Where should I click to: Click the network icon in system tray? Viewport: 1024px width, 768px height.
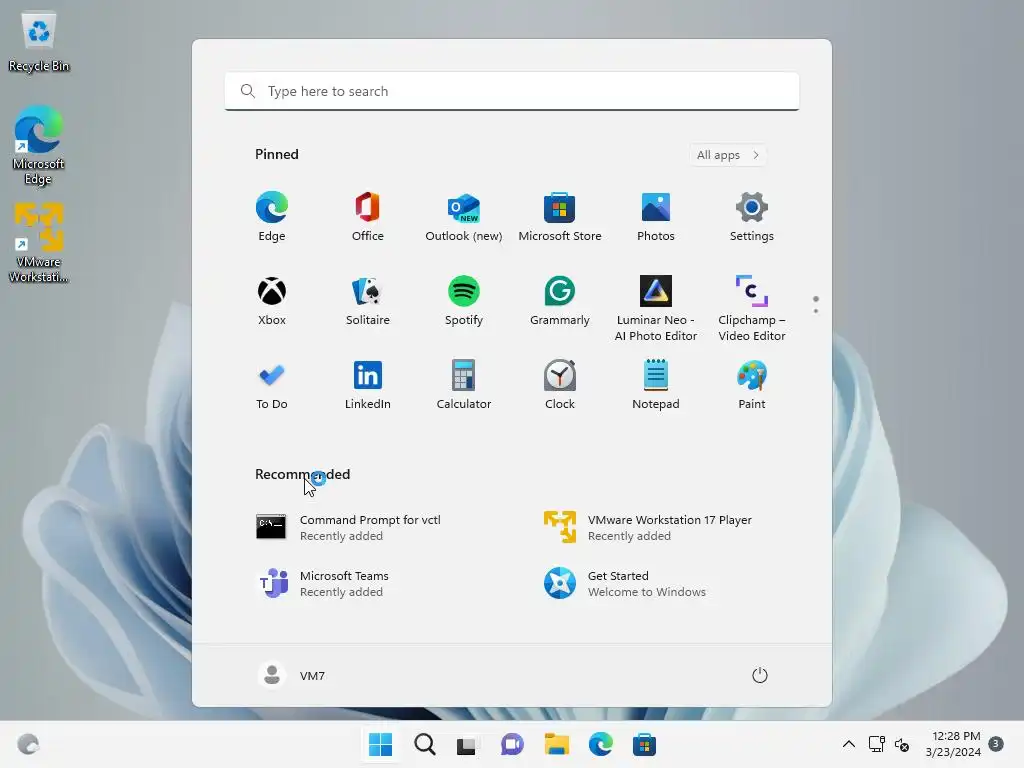(x=876, y=744)
